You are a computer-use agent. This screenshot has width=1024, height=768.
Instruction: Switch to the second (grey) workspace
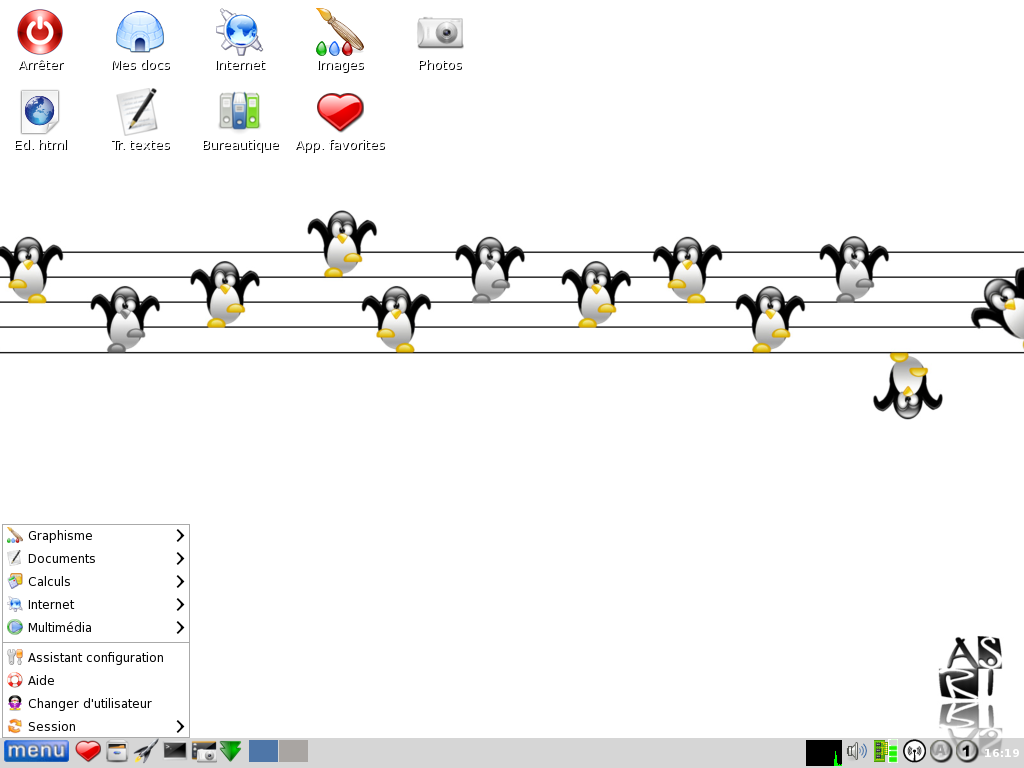293,751
